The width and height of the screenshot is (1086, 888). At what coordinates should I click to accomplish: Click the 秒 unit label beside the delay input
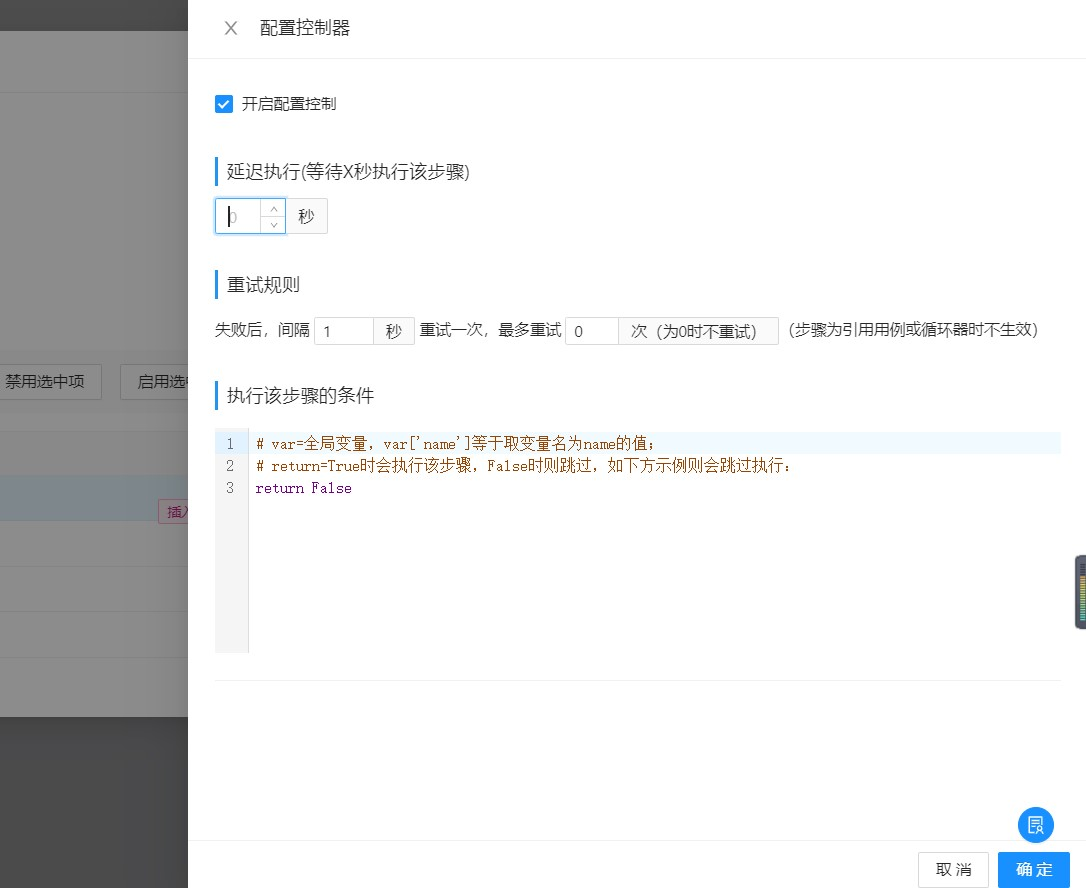pyautogui.click(x=306, y=216)
